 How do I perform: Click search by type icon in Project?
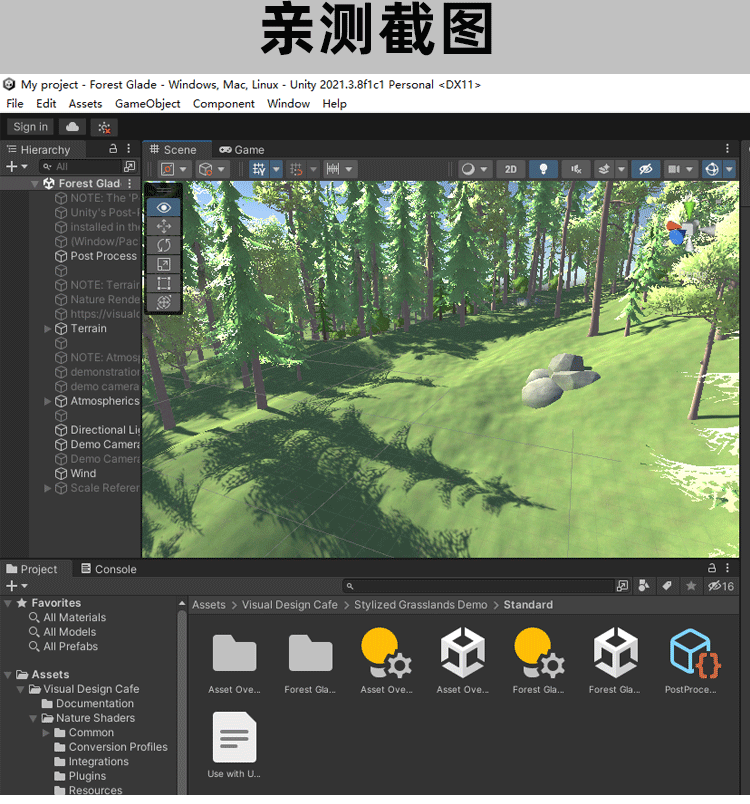tap(644, 586)
